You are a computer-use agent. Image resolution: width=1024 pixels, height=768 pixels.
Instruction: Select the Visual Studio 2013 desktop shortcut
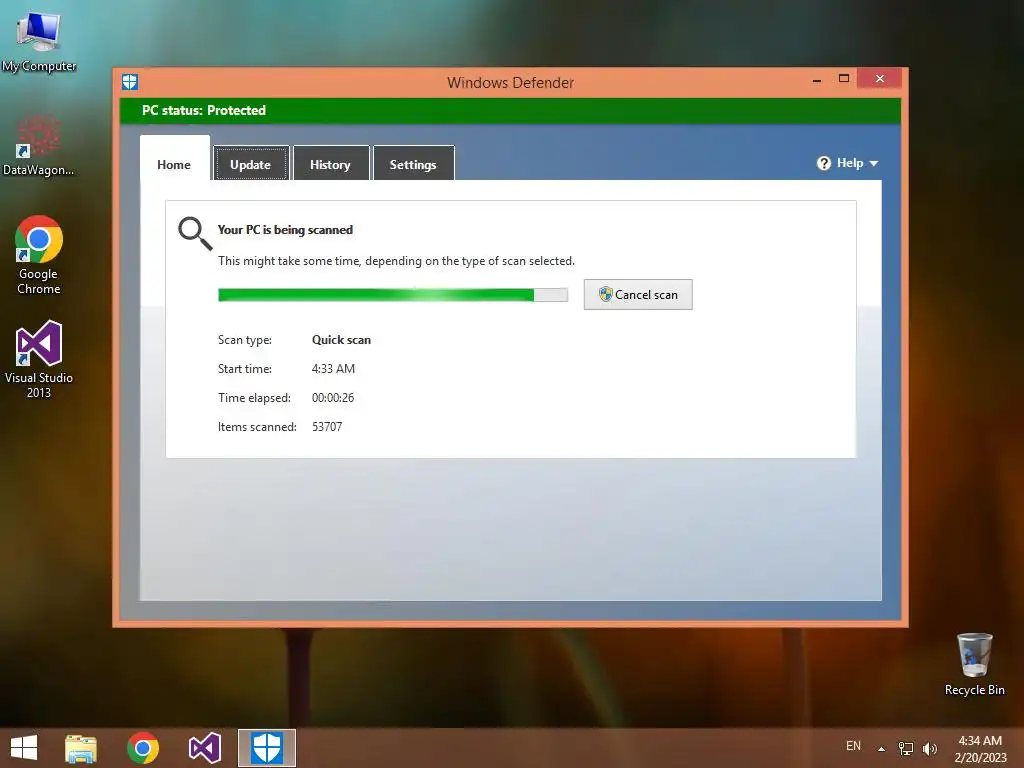tap(39, 359)
